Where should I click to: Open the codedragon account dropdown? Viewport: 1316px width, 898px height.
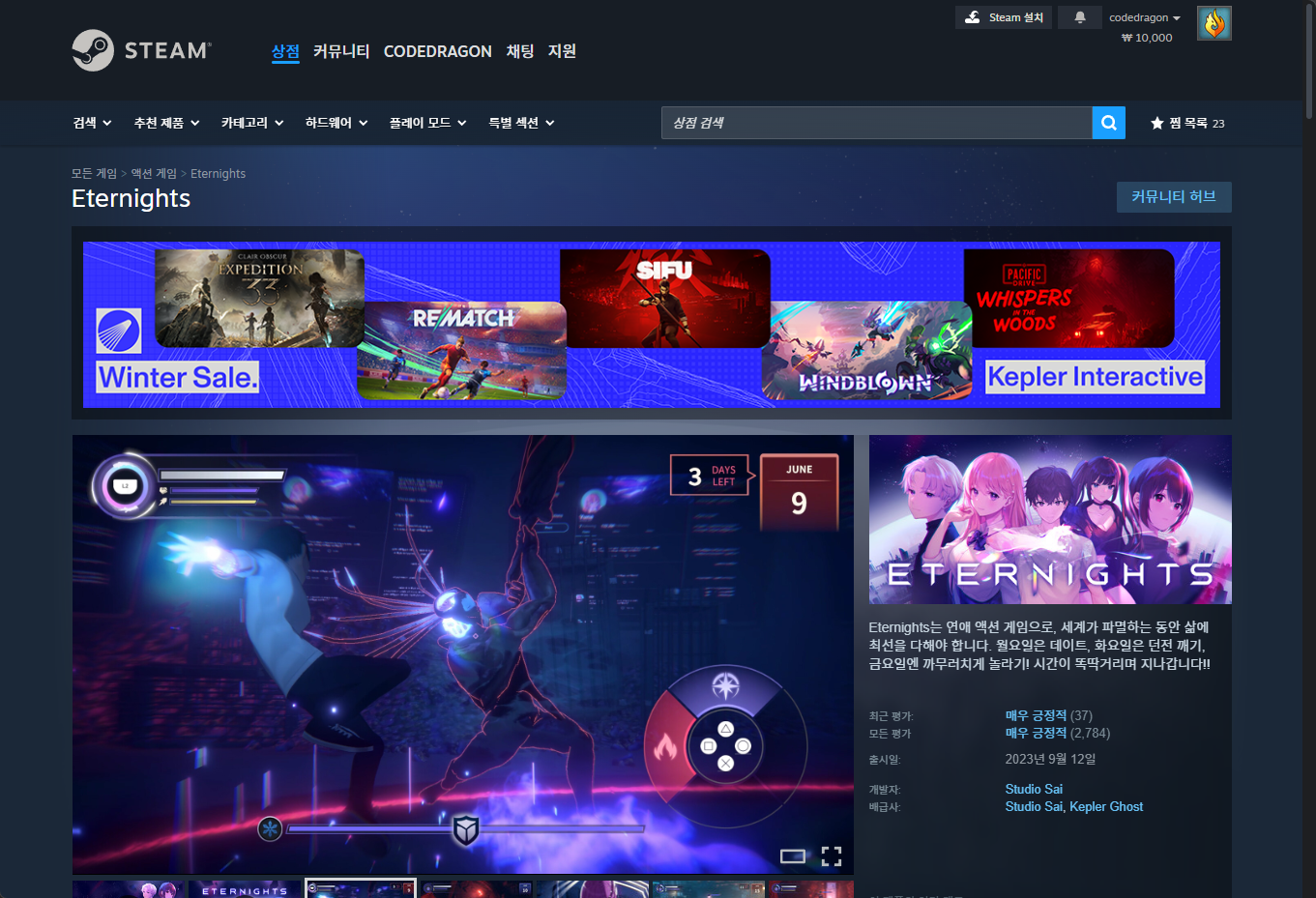(1144, 17)
